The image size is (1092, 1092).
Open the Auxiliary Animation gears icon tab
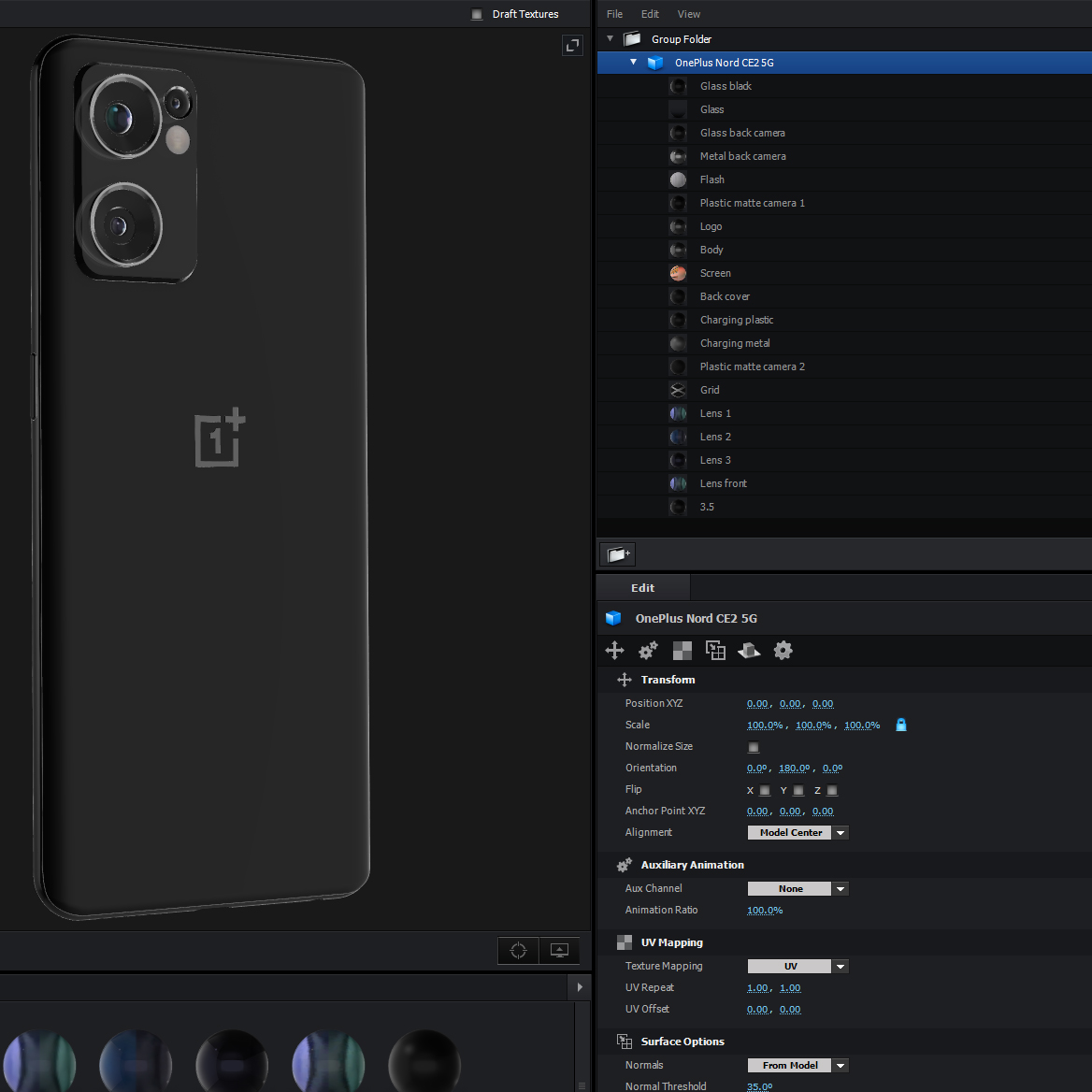click(x=649, y=651)
